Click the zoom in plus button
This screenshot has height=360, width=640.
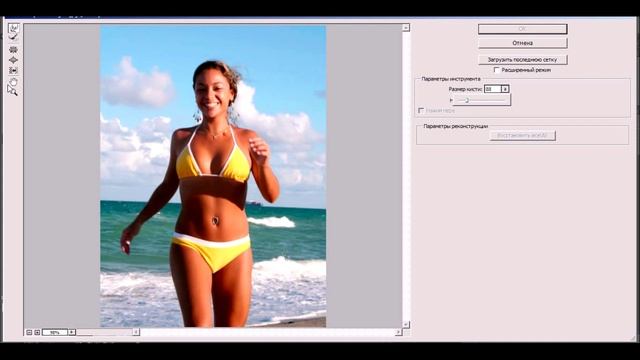pyautogui.click(x=37, y=332)
